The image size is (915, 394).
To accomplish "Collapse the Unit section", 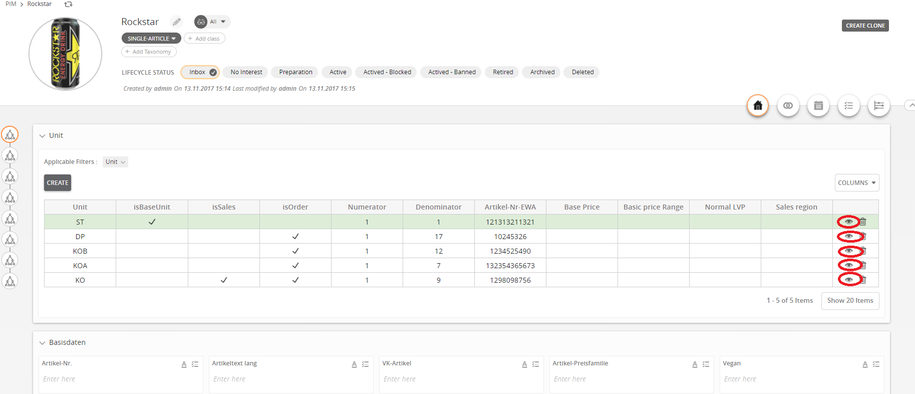I will 42,135.
